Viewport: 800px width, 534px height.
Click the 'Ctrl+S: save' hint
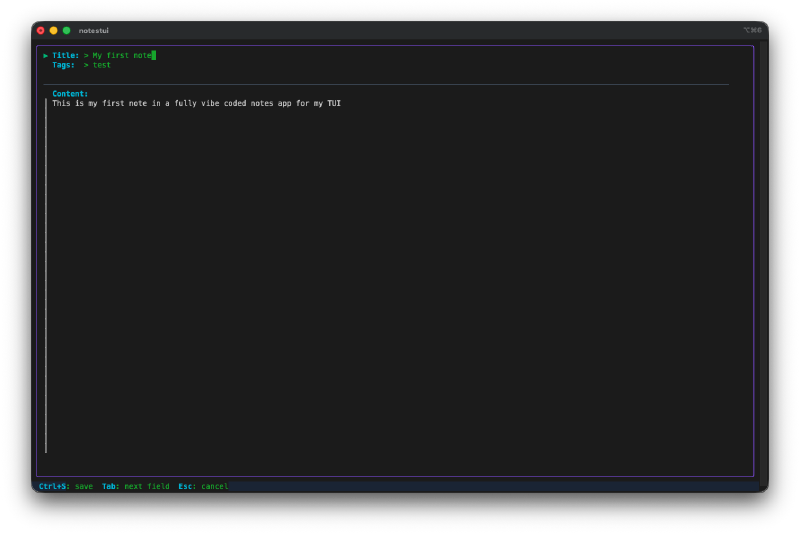[x=66, y=486]
